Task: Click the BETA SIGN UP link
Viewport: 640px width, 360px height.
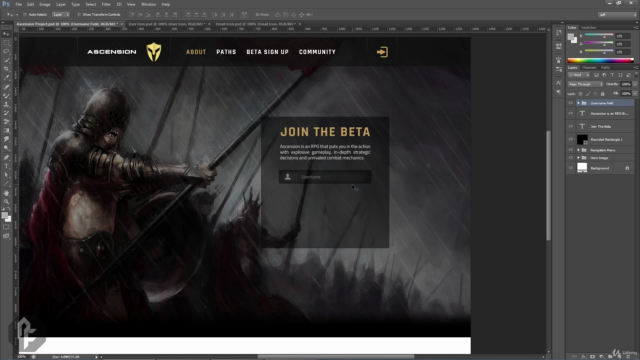Action: [267, 52]
